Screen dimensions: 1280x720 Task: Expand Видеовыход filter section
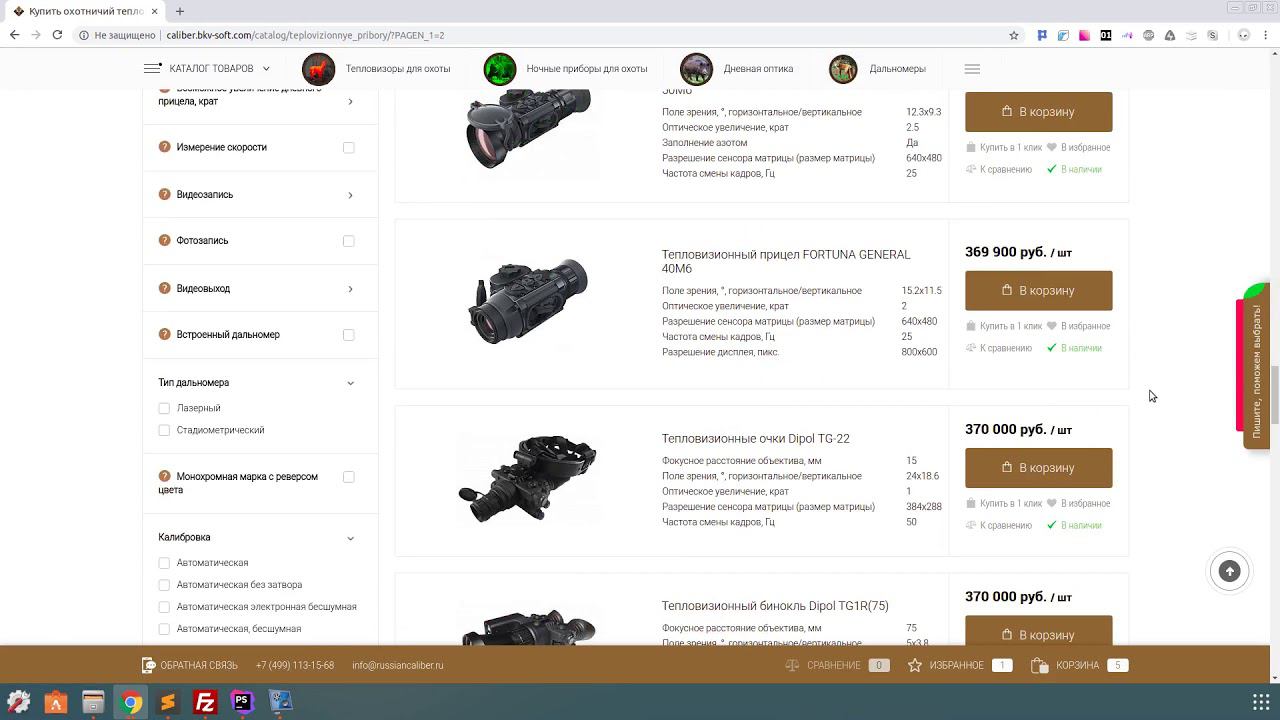(350, 289)
